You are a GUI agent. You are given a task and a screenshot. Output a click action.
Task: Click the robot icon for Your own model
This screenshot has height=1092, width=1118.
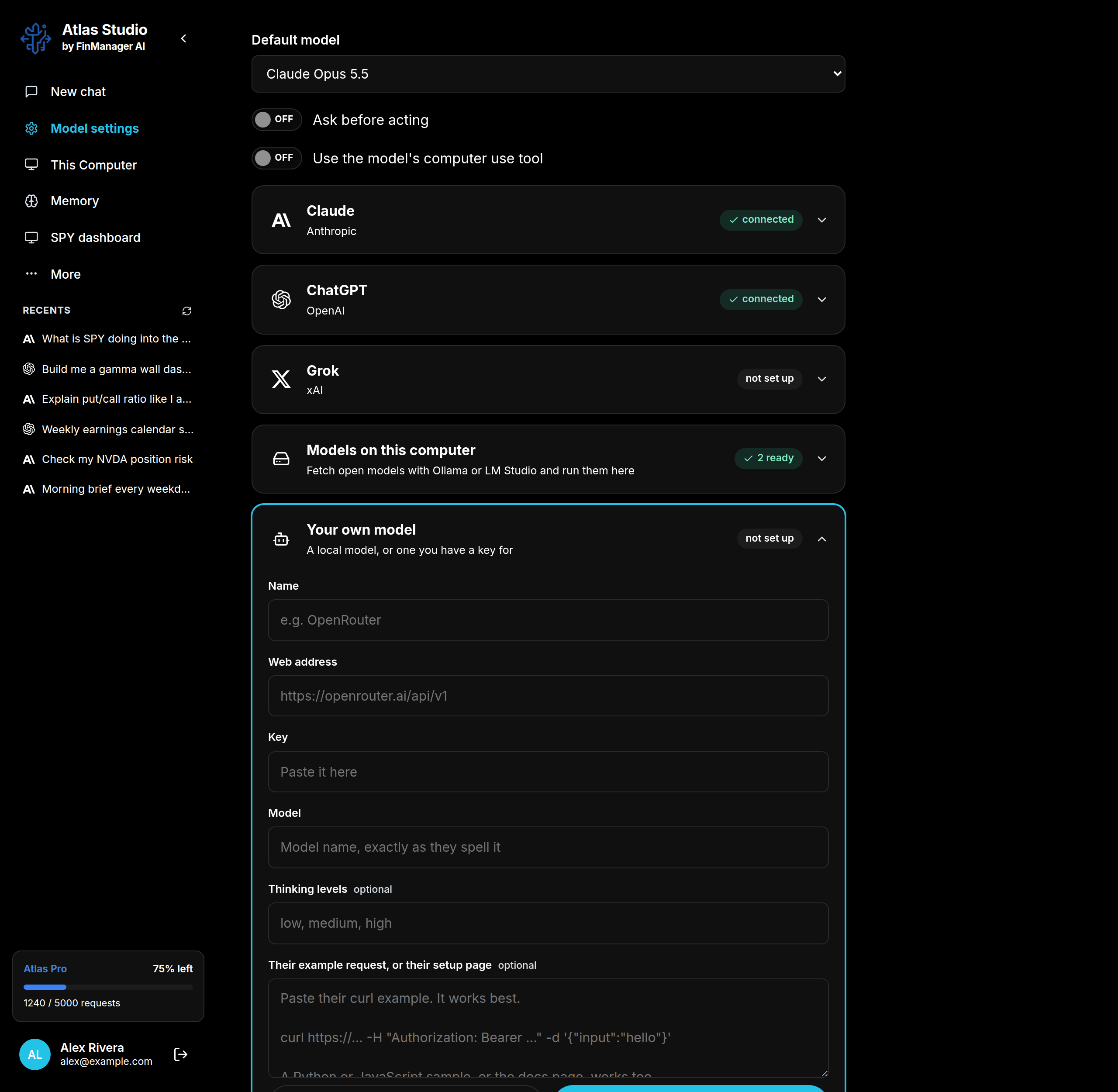point(281,539)
